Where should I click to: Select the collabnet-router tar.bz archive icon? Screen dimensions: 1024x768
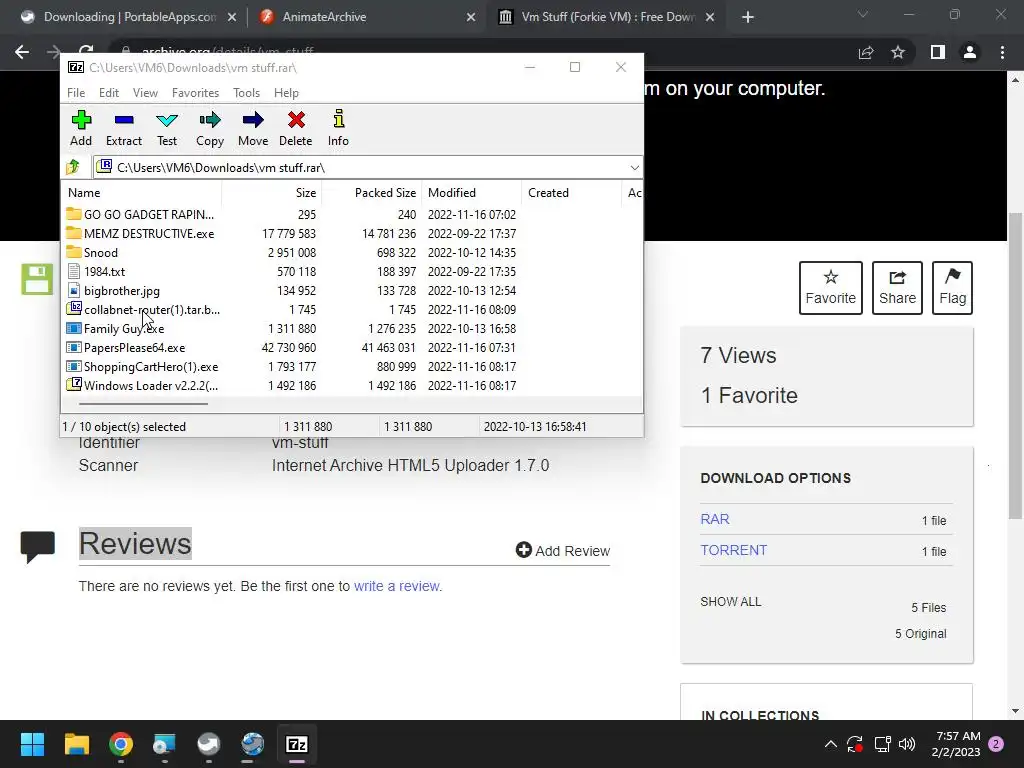[x=74, y=309]
